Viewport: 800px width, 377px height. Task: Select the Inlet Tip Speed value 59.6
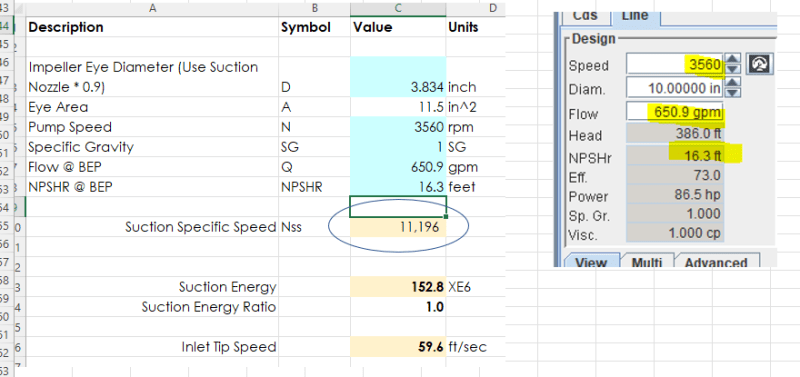(398, 347)
